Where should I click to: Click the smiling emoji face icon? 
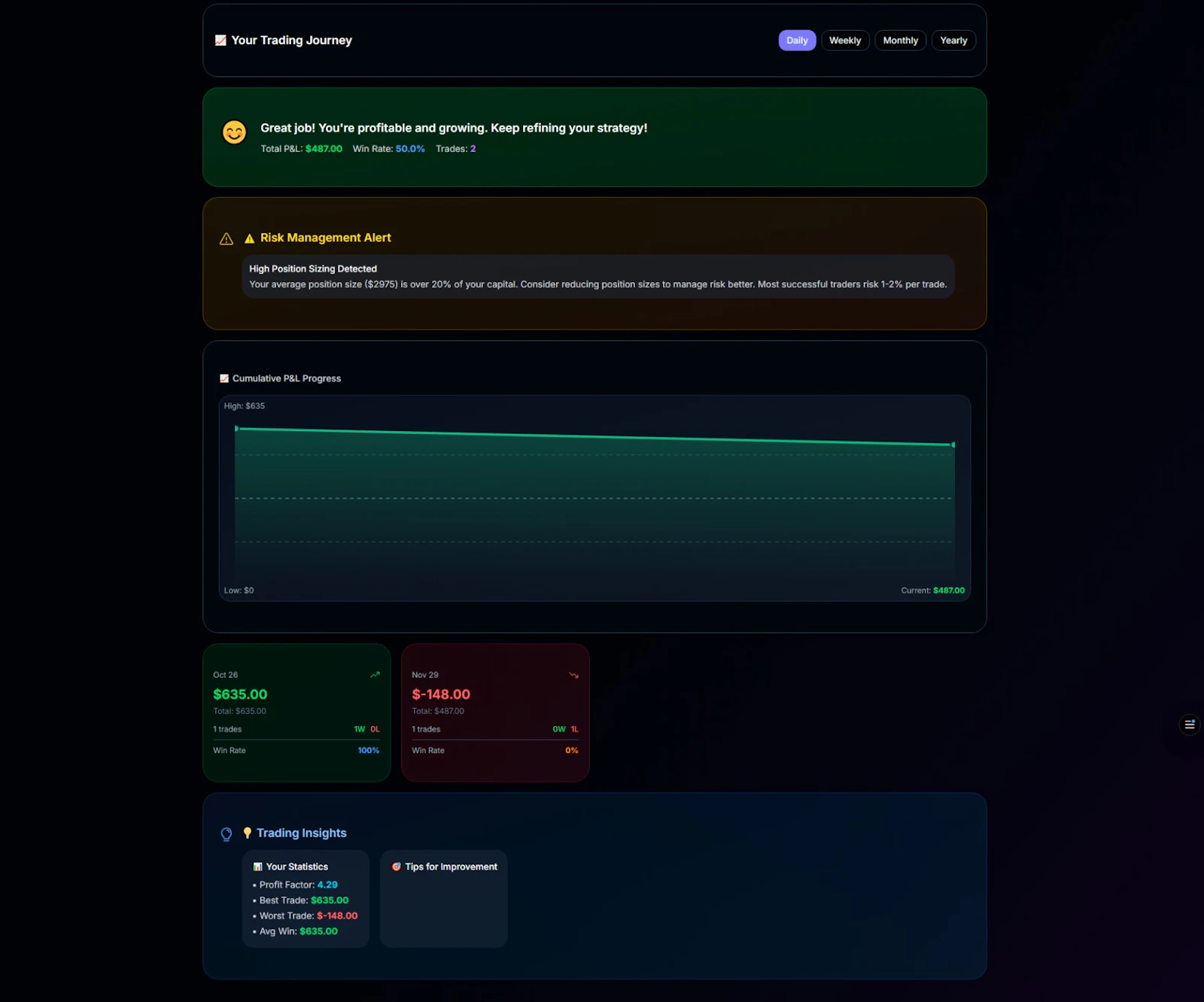[234, 132]
